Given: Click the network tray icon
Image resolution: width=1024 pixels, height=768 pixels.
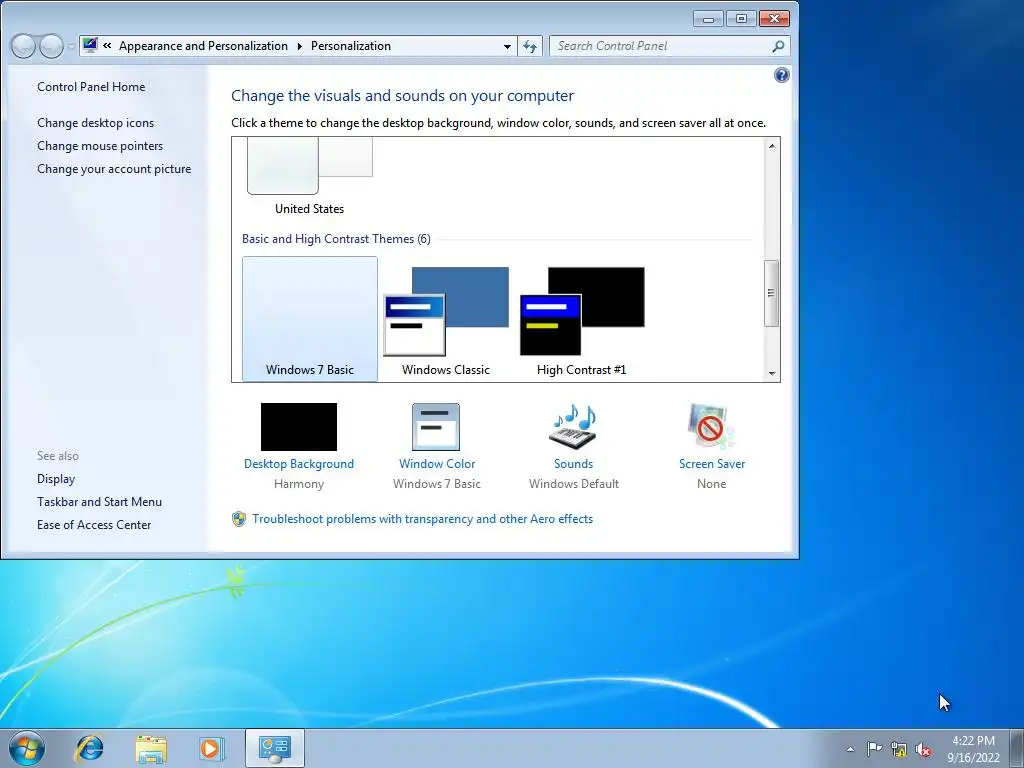Looking at the screenshot, I should 899,750.
